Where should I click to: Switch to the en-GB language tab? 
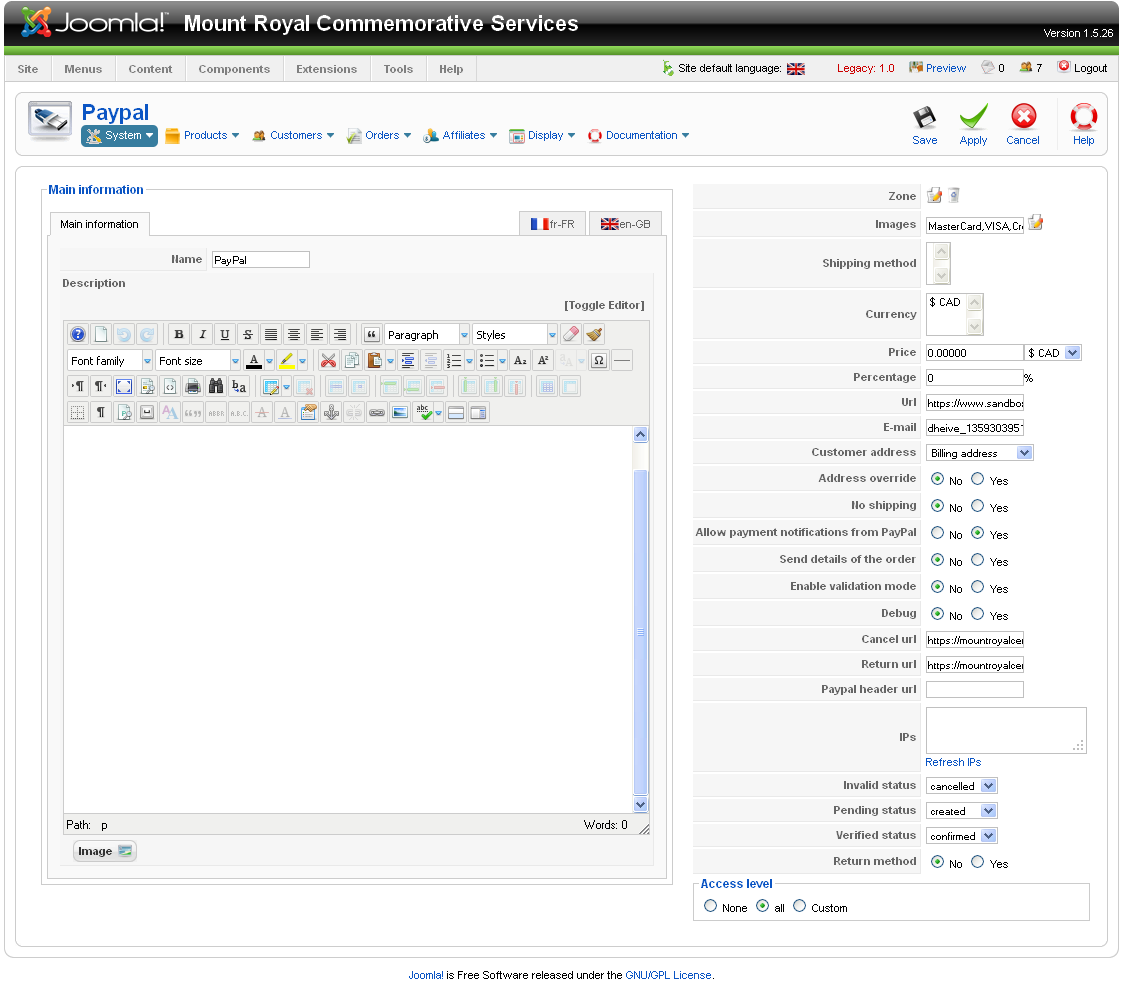[625, 224]
